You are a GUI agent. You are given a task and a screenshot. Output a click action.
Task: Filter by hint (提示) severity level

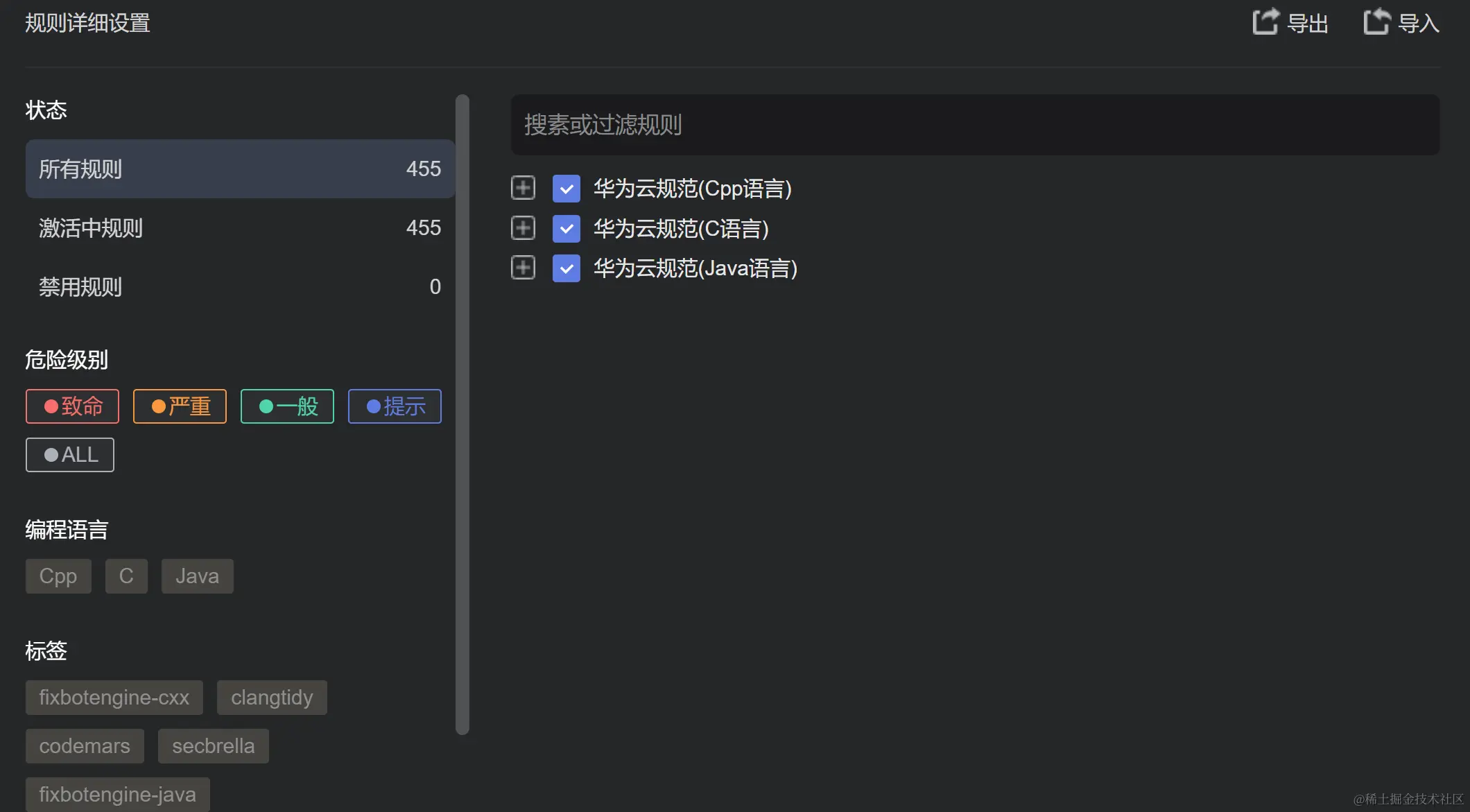pyautogui.click(x=395, y=406)
